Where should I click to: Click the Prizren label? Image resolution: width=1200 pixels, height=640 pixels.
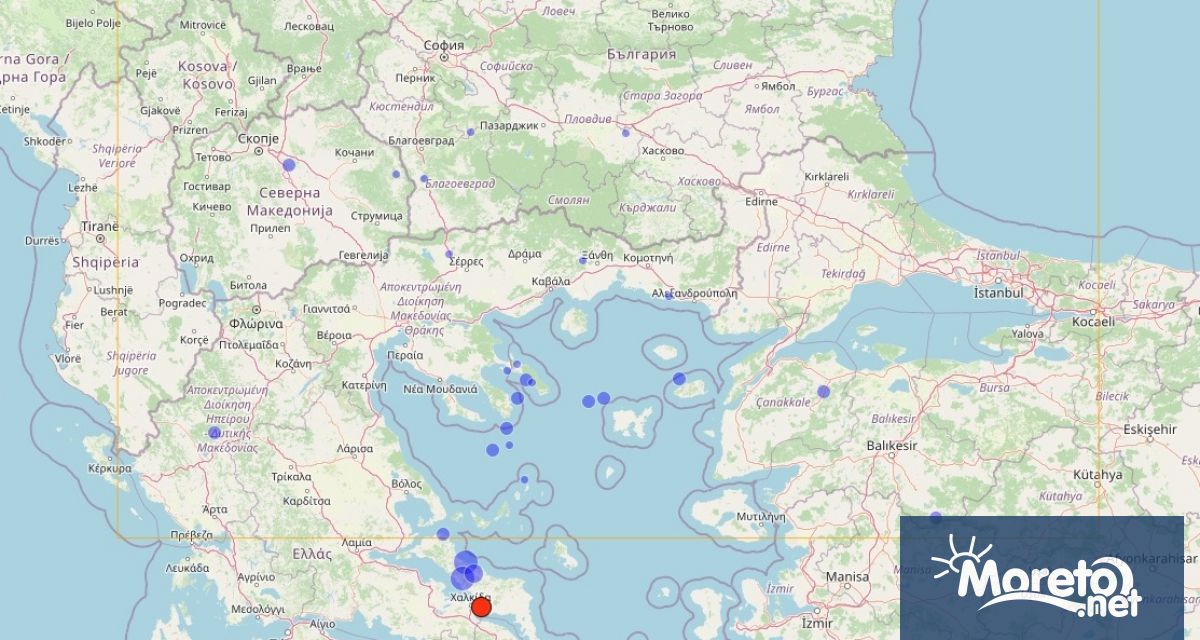tap(189, 130)
